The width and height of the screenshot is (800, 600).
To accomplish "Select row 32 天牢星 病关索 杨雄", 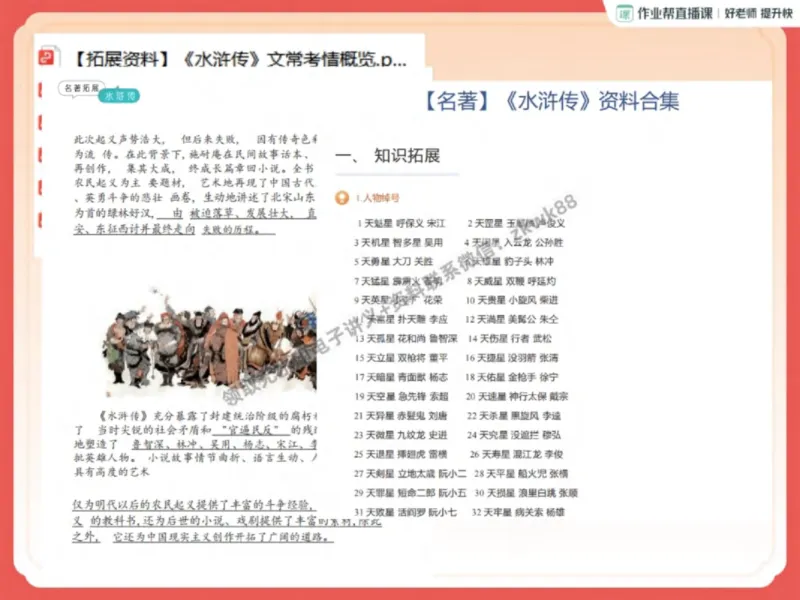I will click(518, 512).
